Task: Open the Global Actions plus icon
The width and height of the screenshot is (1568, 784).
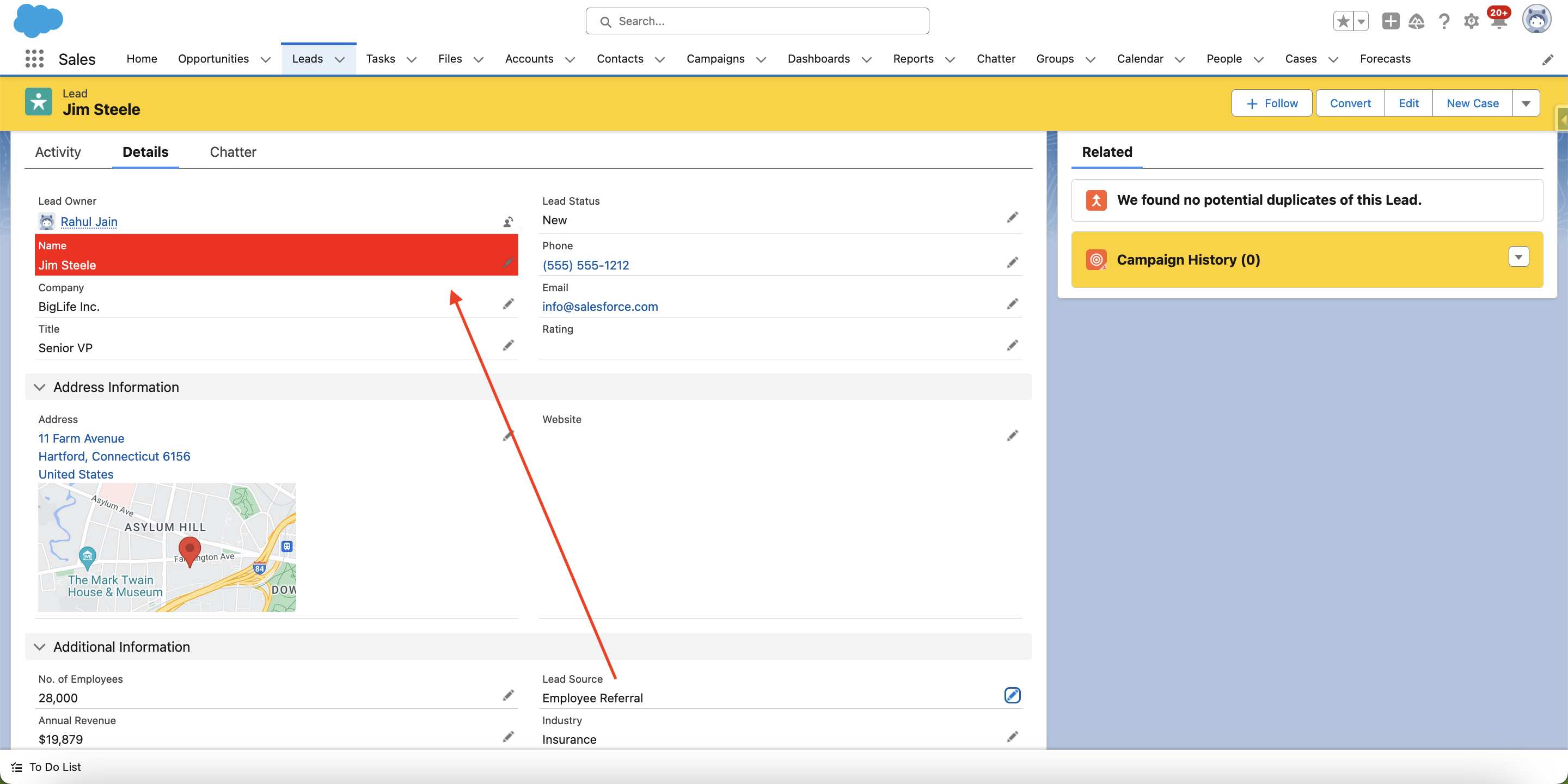Action: [1391, 21]
